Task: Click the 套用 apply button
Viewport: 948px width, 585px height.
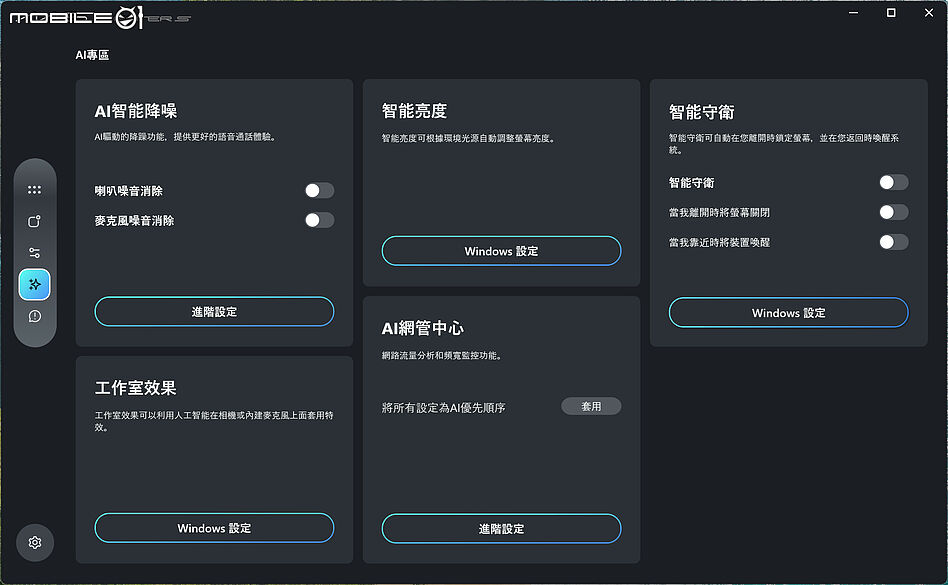Action: pos(591,407)
